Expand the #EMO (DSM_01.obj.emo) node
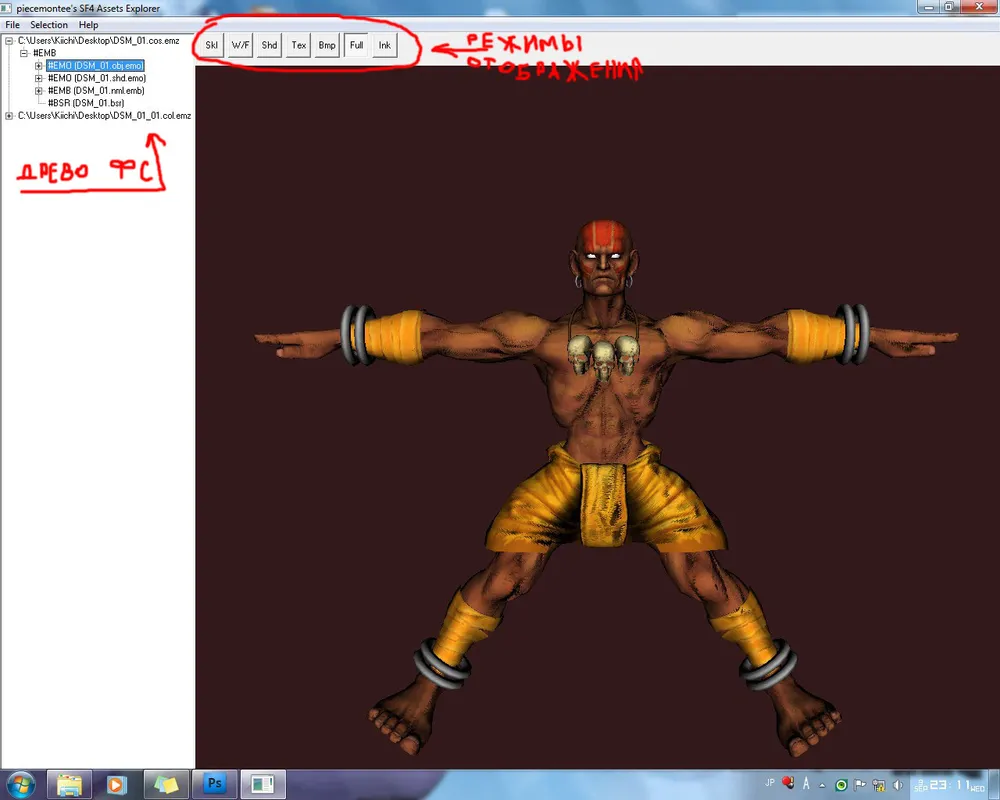 click(x=38, y=66)
